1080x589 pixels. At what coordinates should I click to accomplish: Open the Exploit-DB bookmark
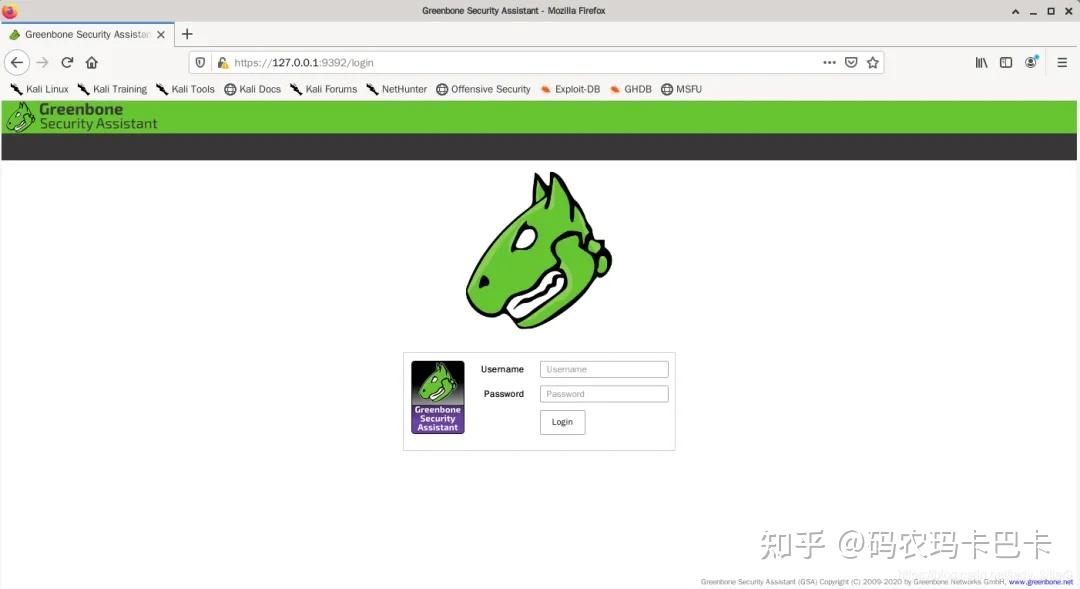coord(570,89)
